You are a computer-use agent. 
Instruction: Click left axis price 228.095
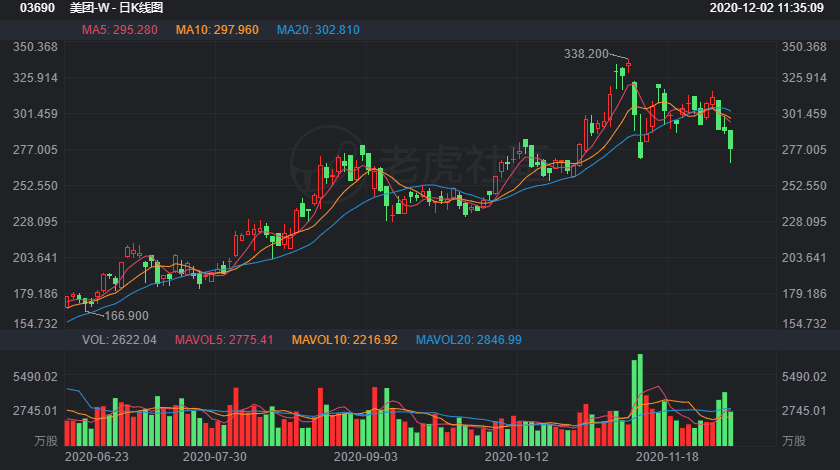coord(35,221)
